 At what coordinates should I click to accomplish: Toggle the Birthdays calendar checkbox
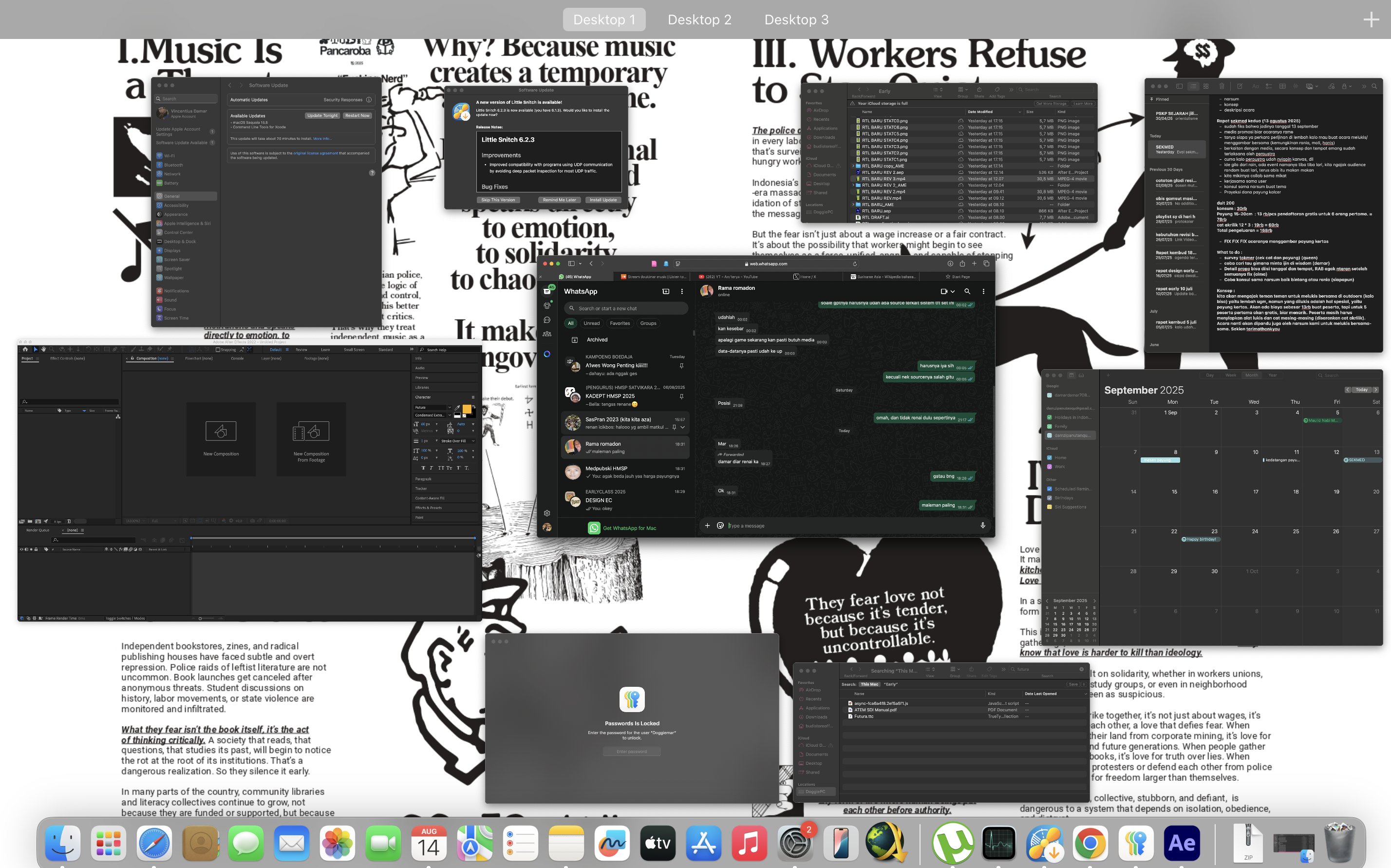coord(1050,498)
